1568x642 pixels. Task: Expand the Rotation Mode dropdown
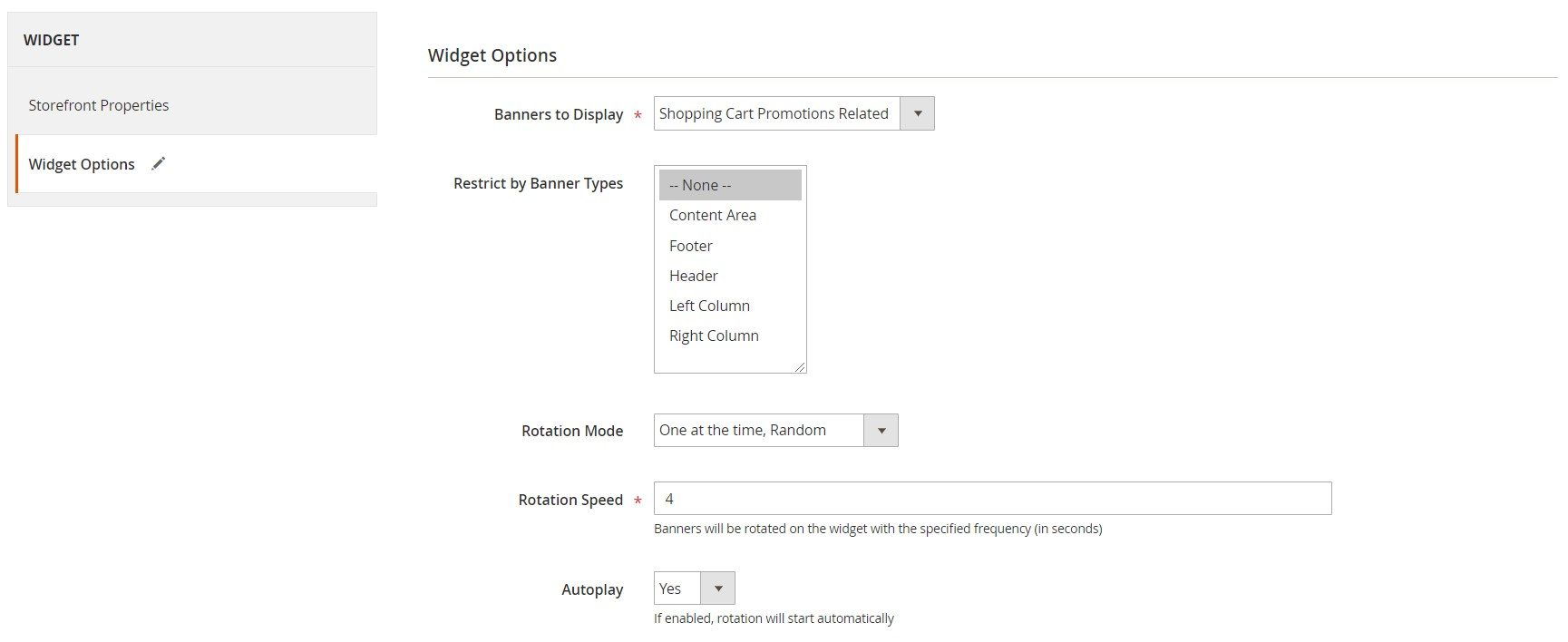pos(774,430)
